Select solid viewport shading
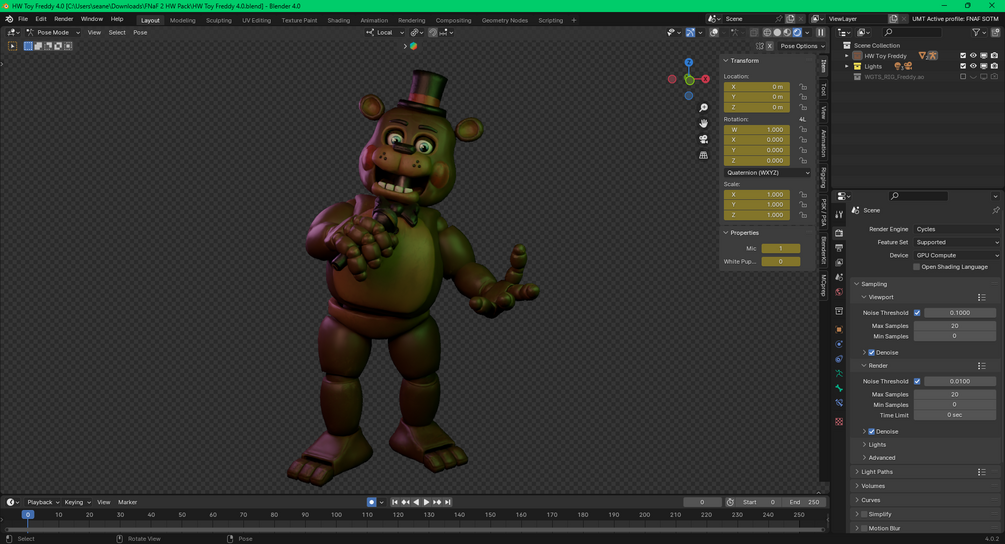 coord(777,32)
